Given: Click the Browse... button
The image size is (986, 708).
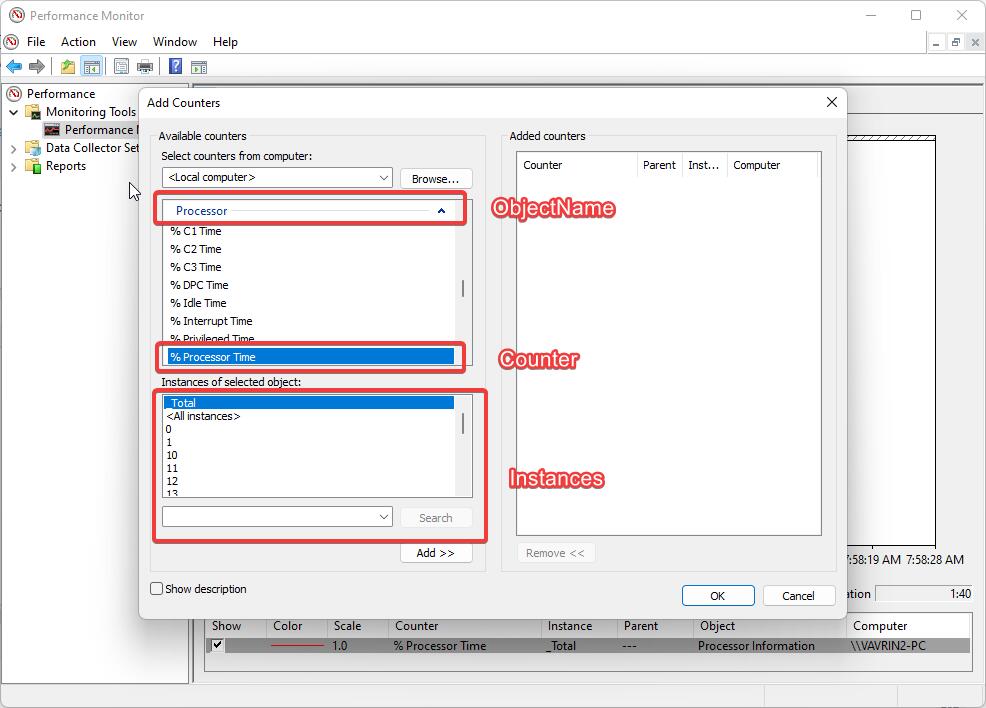Looking at the screenshot, I should pos(436,178).
